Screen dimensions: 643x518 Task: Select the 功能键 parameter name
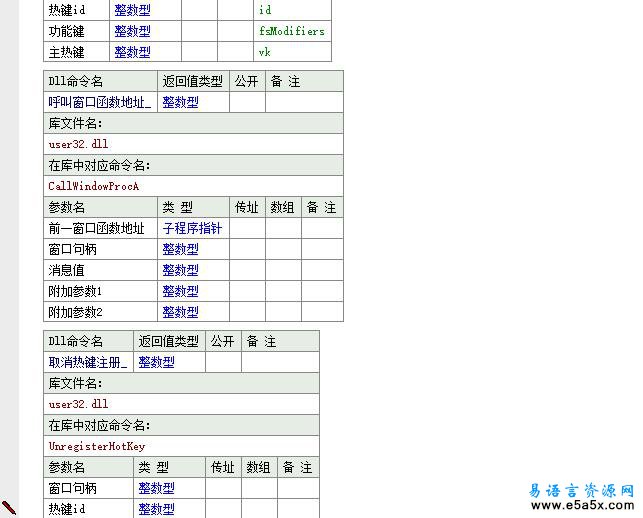tap(66, 31)
